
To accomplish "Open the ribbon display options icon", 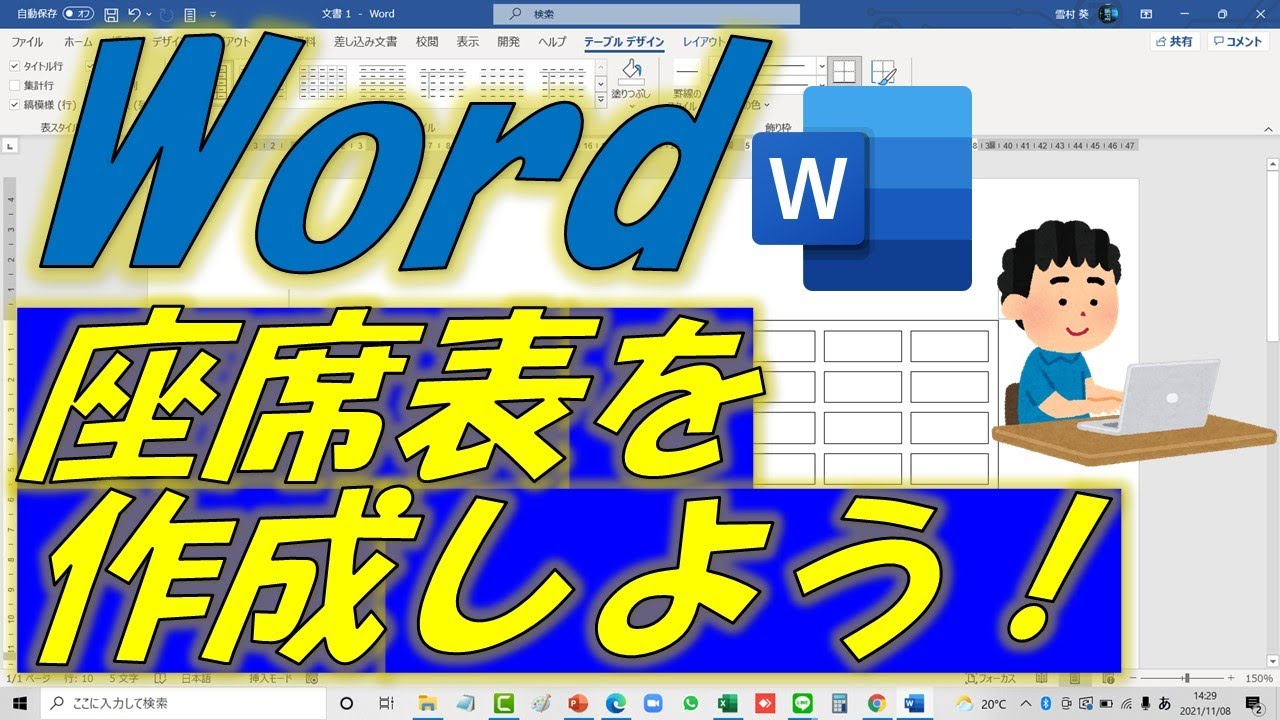I will (1146, 14).
